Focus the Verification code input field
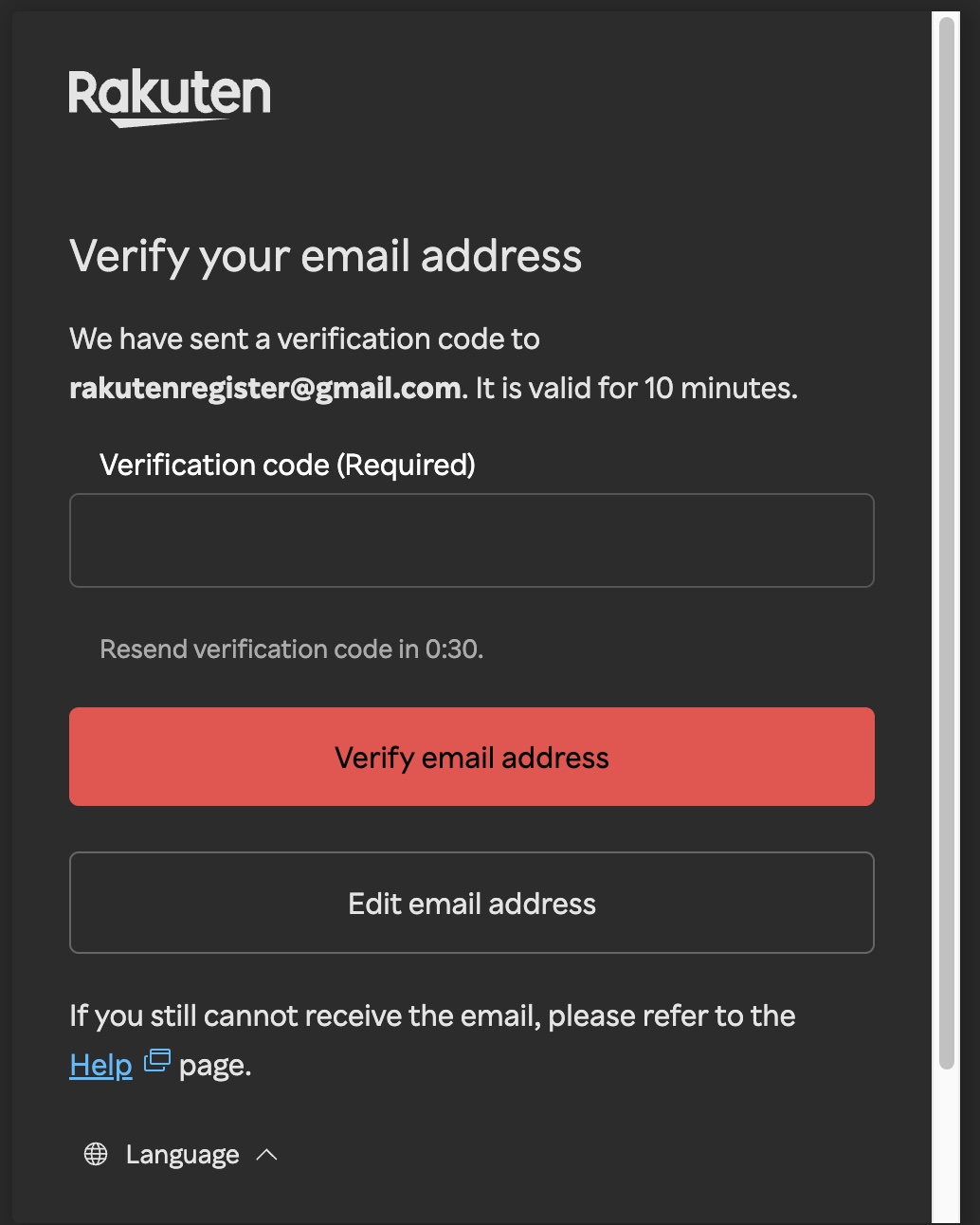 click(471, 540)
